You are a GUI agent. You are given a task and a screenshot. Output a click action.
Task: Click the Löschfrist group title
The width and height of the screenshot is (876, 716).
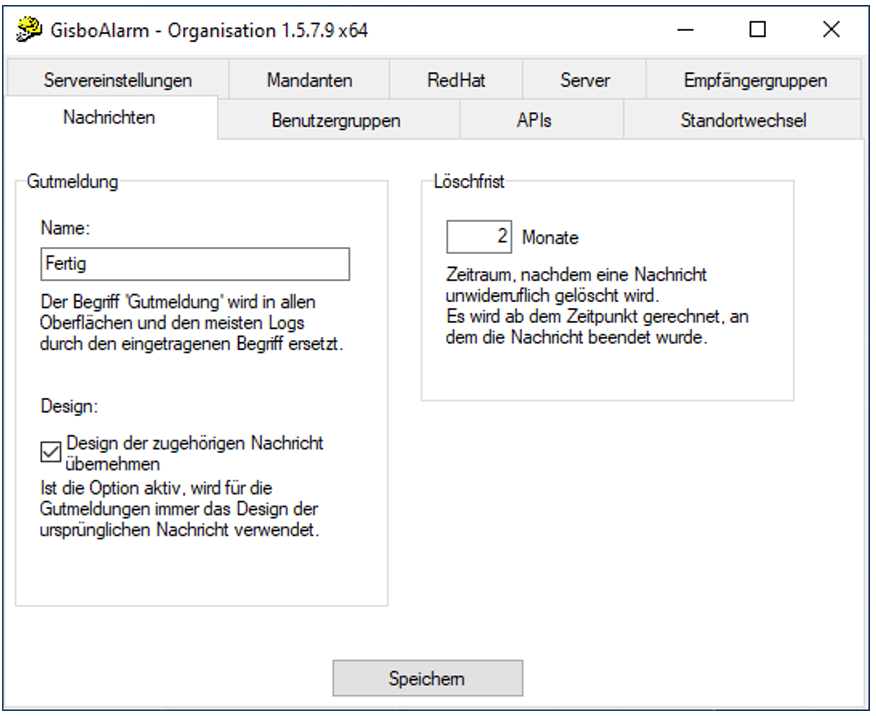click(469, 182)
